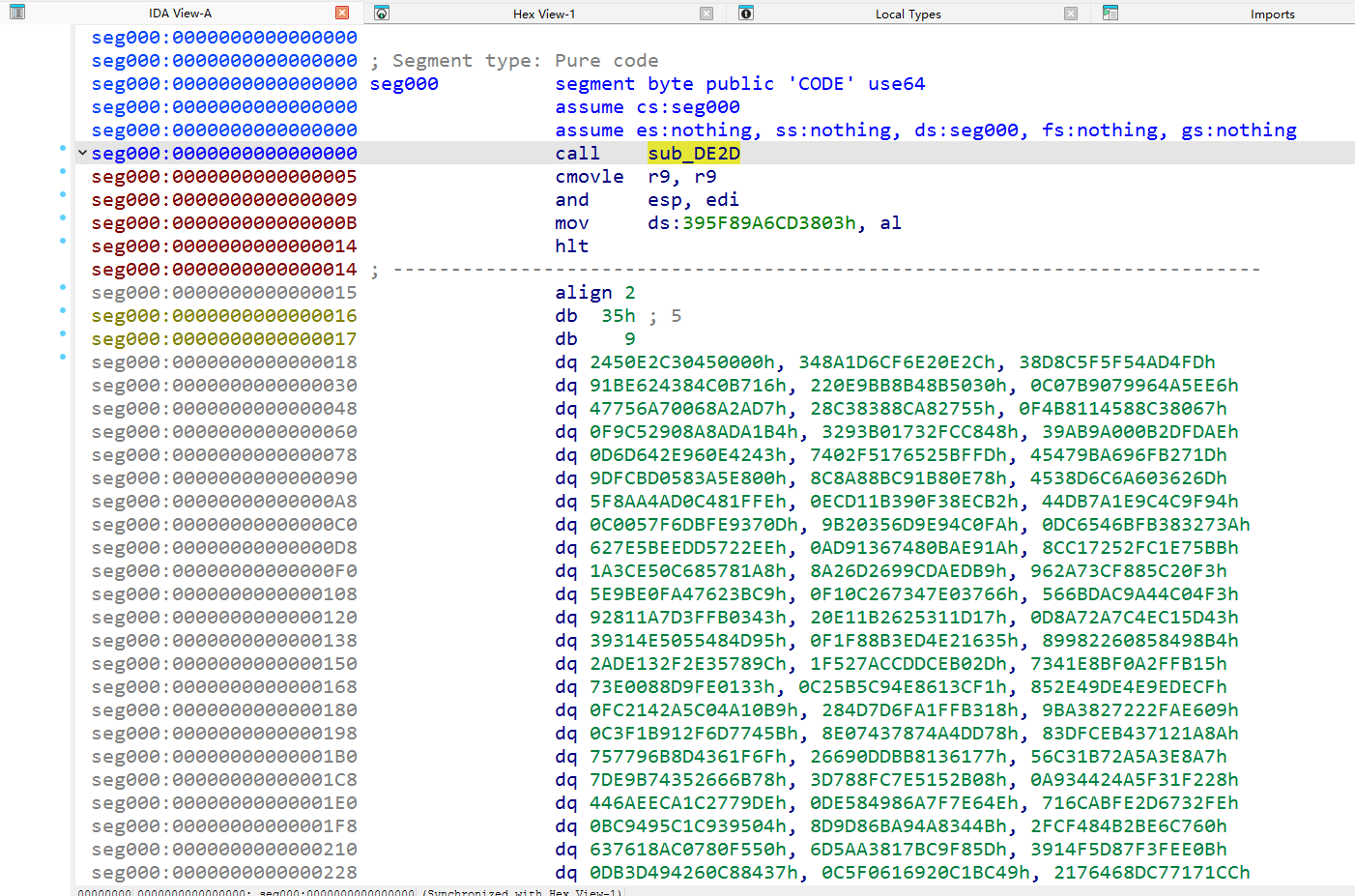Screen dimensions: 1355x896
Task: Click the value 3293B01732FCC848h
Action: tap(920, 431)
